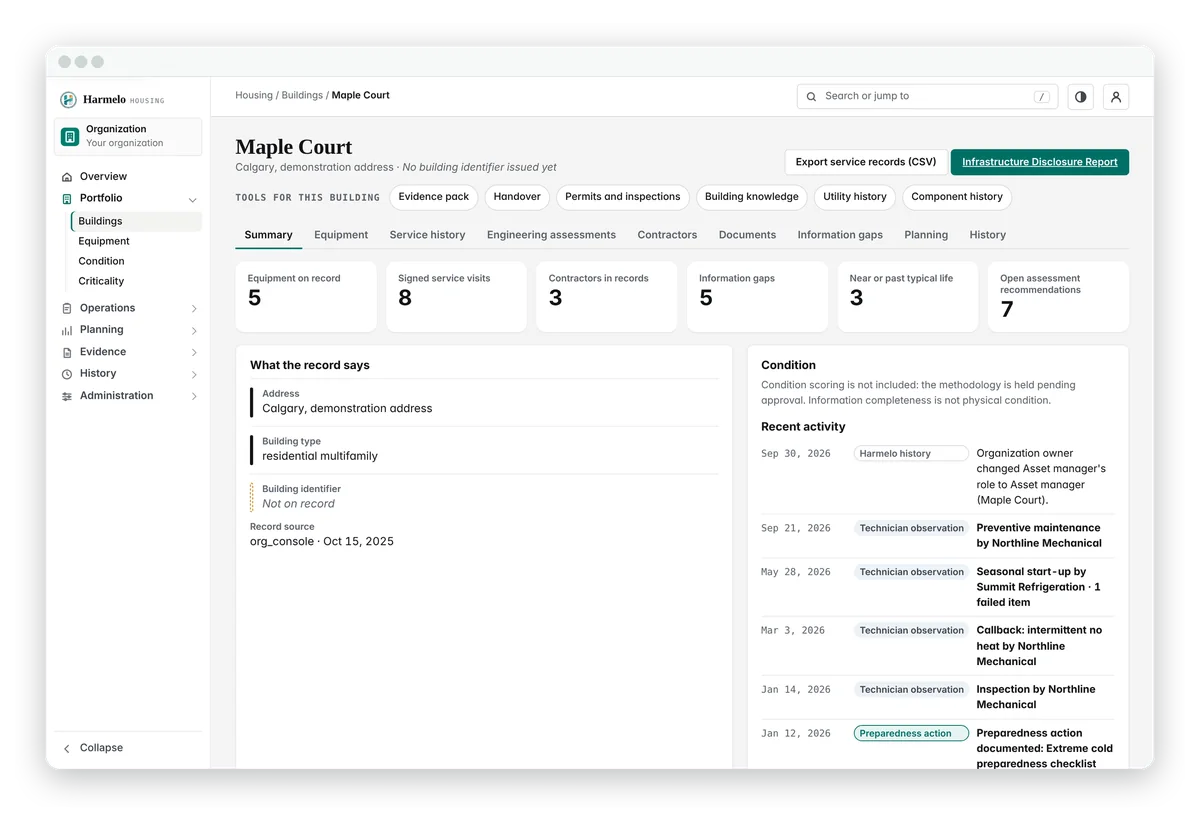Image resolution: width=1200 pixels, height=815 pixels.
Task: Click the slash shortcut key badge
Action: [x=1042, y=97]
